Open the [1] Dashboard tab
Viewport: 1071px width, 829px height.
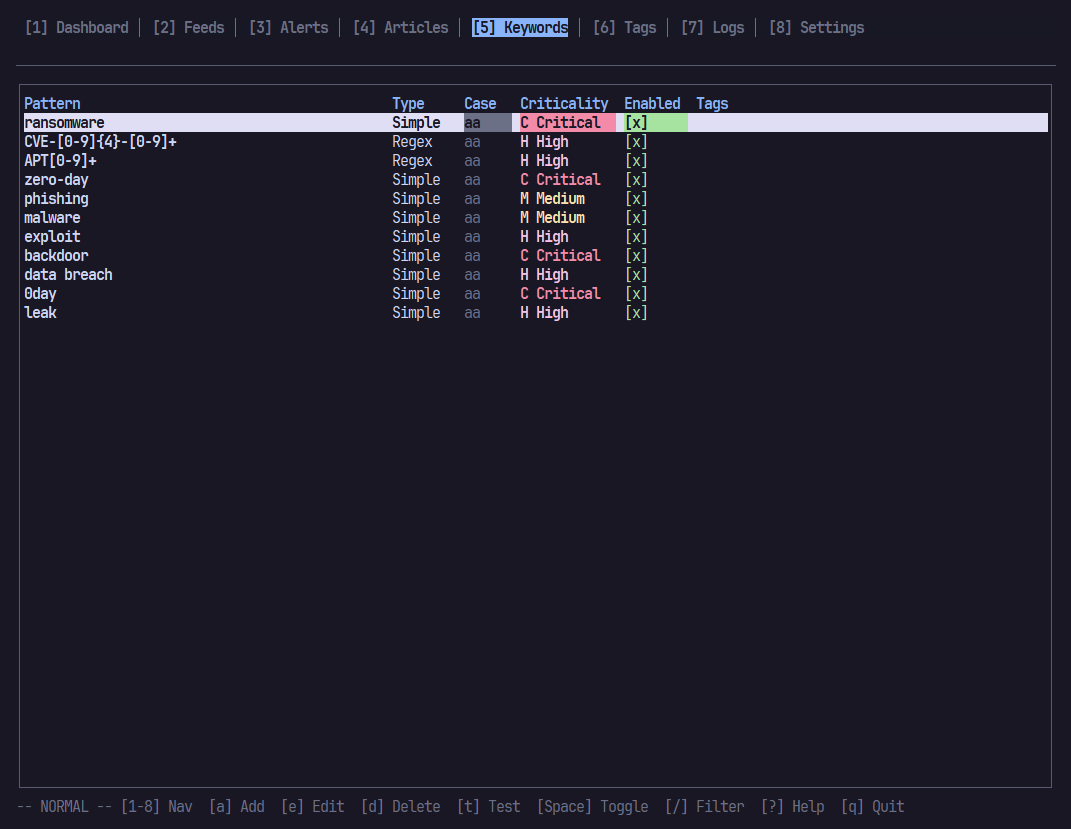tap(76, 27)
